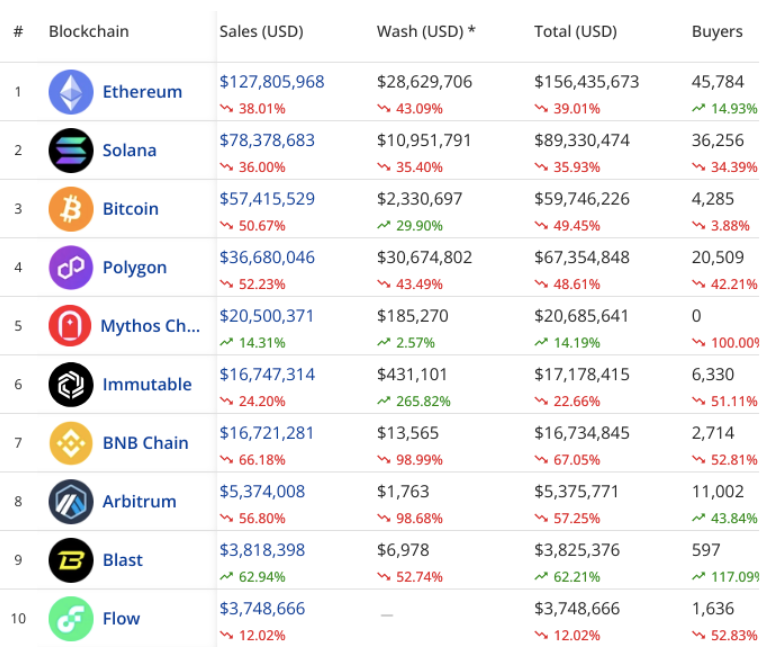Click Bitcoin sales value $57,415,529
784x658 pixels.
click(x=268, y=198)
